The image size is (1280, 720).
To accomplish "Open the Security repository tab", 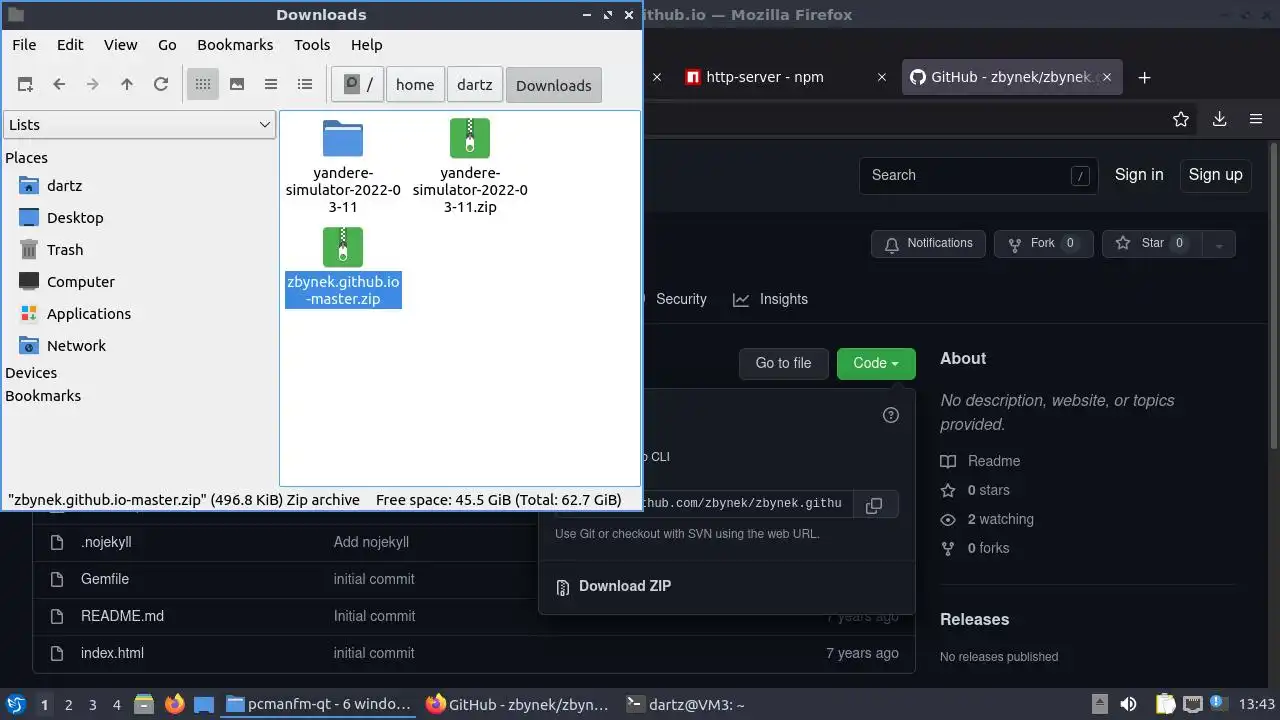I will pos(681,299).
